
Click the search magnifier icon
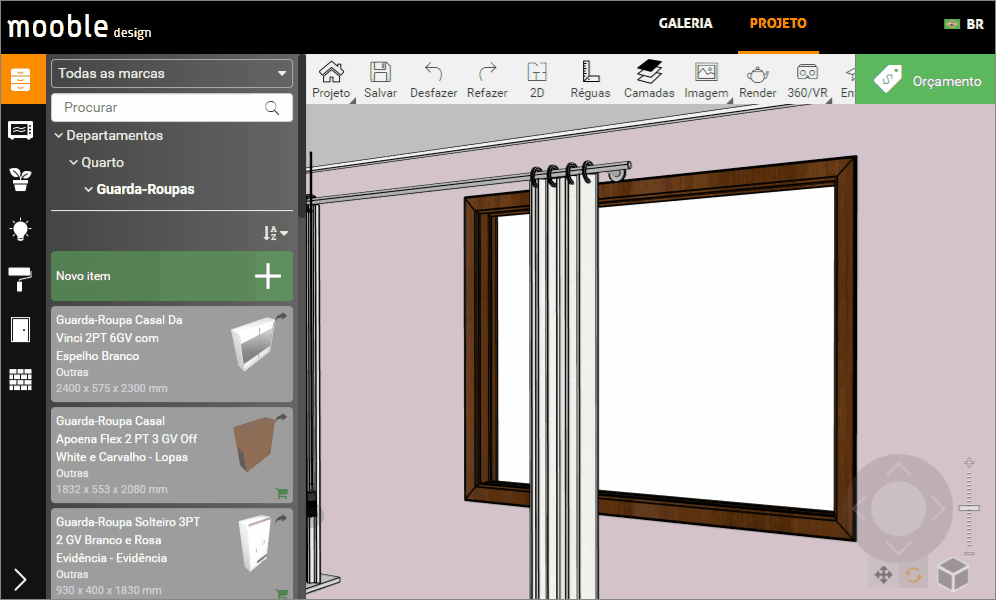(x=272, y=108)
